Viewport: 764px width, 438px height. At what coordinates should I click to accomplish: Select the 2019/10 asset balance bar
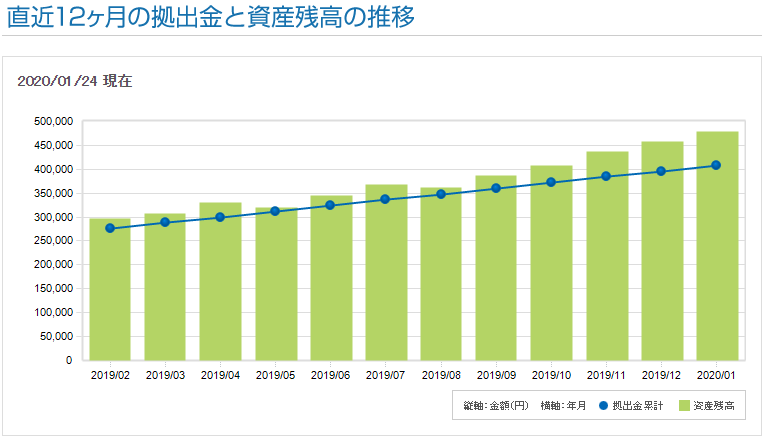point(552,263)
